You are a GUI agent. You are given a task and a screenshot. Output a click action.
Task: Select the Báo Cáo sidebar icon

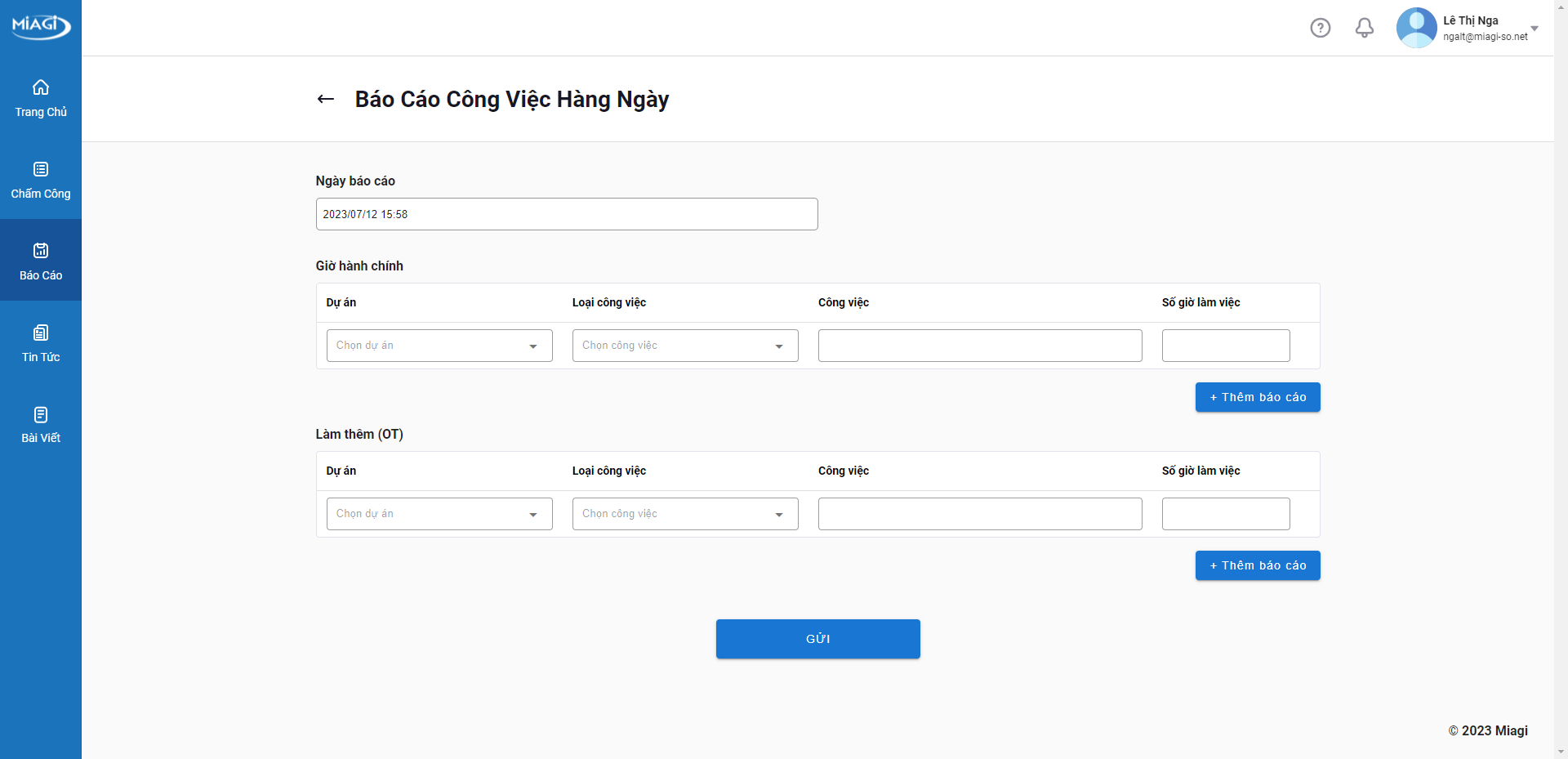[x=41, y=251]
